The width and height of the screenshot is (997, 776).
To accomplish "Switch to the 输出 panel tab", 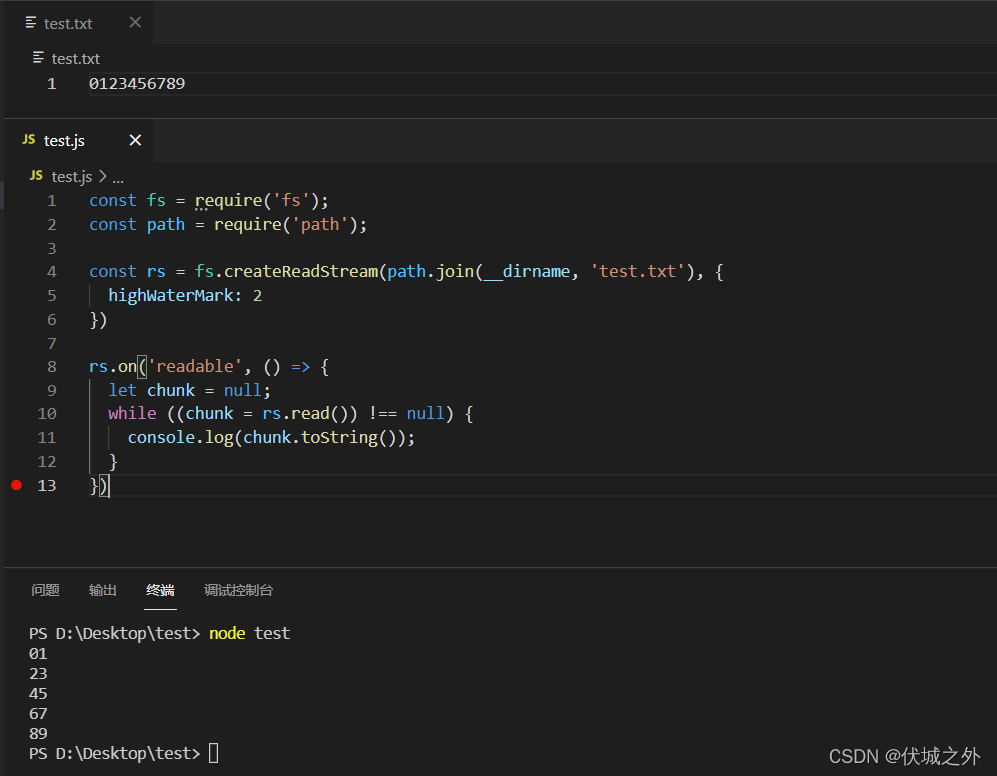I will pos(102,590).
